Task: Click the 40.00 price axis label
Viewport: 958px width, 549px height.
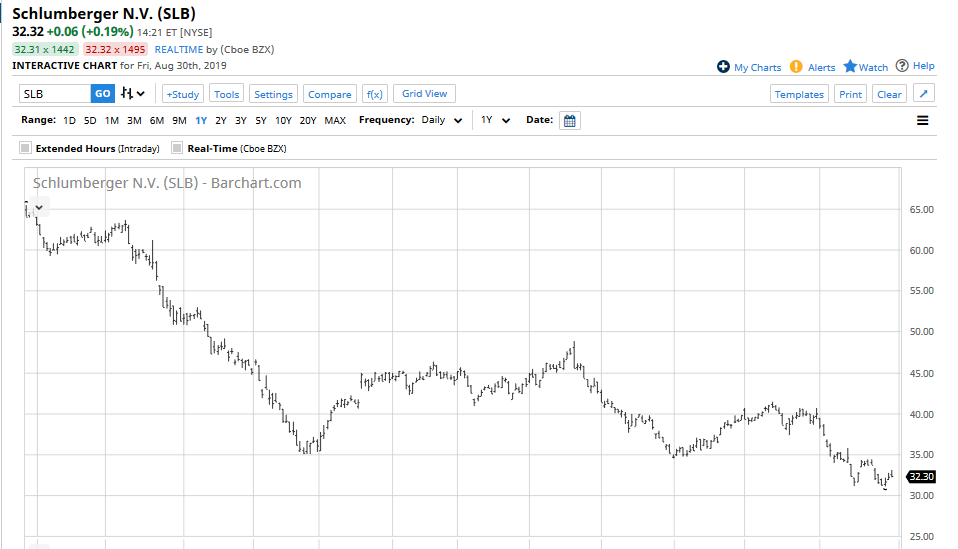Action: pos(921,414)
